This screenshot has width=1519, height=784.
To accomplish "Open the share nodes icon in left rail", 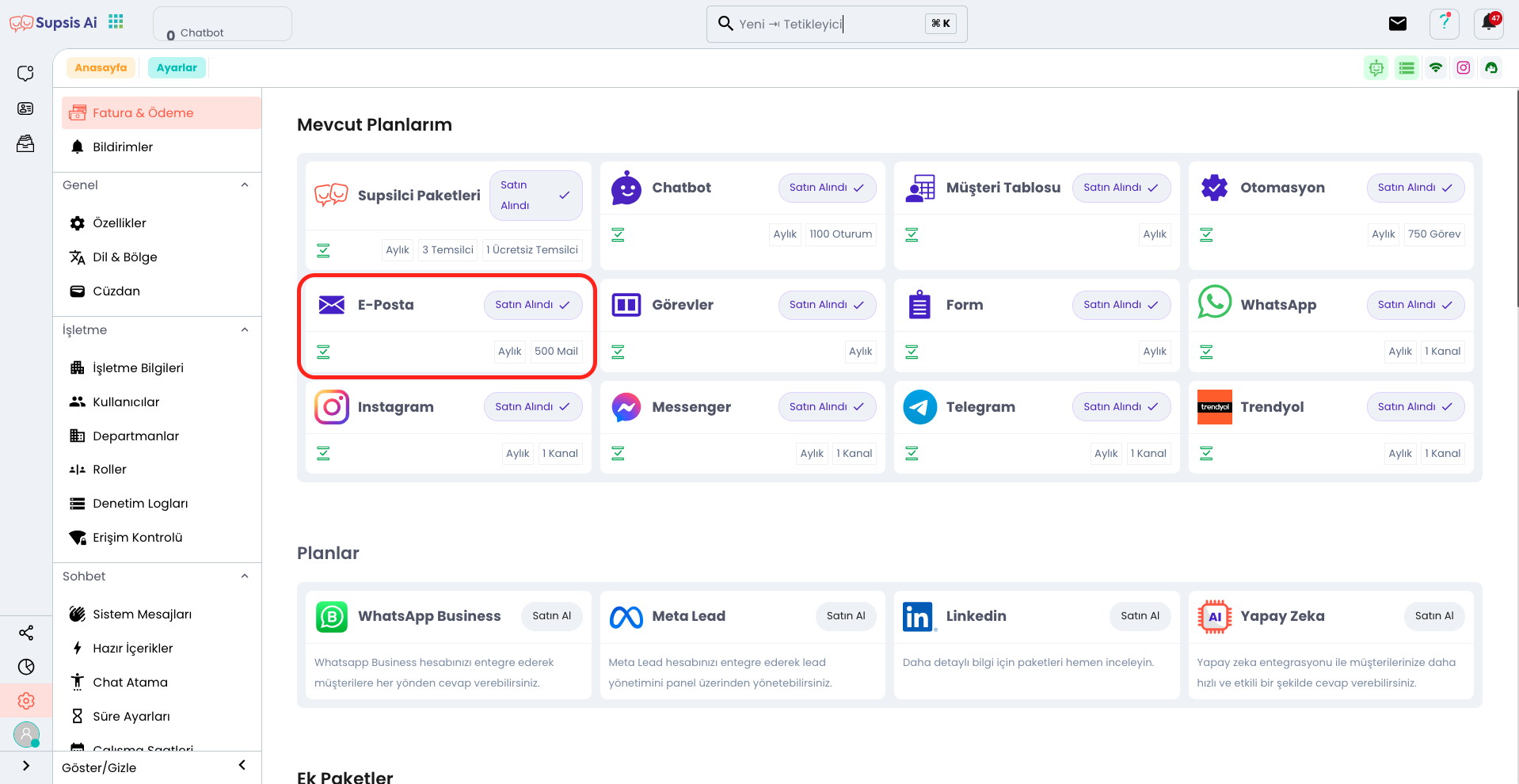I will coord(26,633).
